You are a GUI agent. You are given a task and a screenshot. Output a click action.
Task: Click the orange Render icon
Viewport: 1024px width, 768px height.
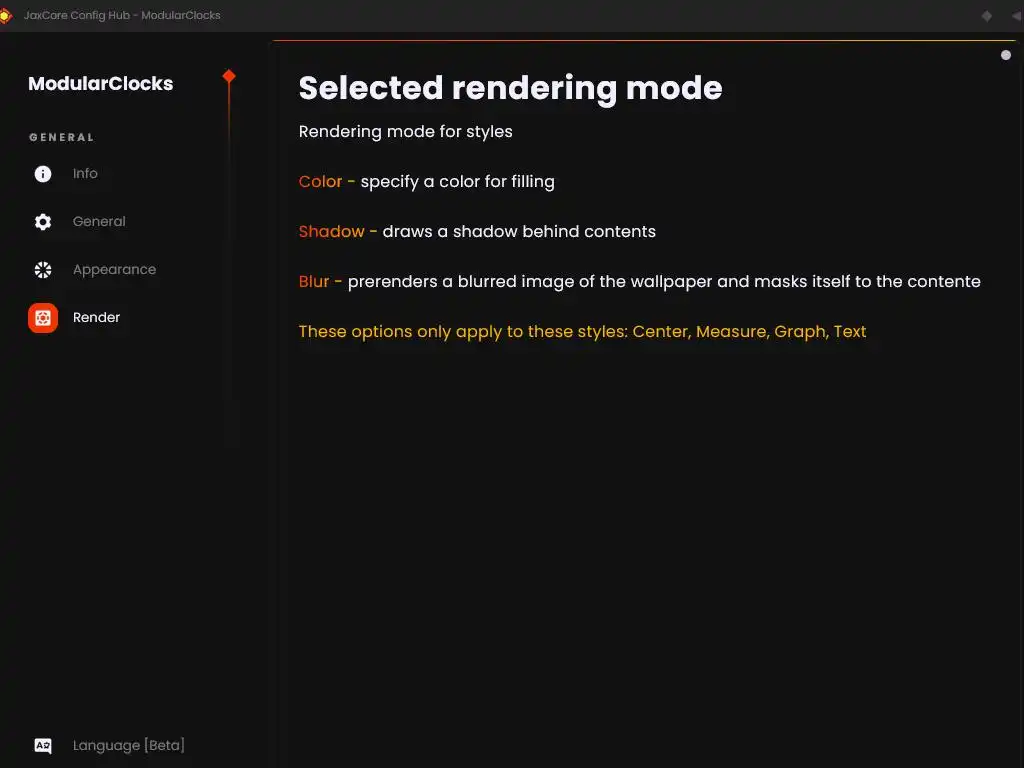(43, 318)
